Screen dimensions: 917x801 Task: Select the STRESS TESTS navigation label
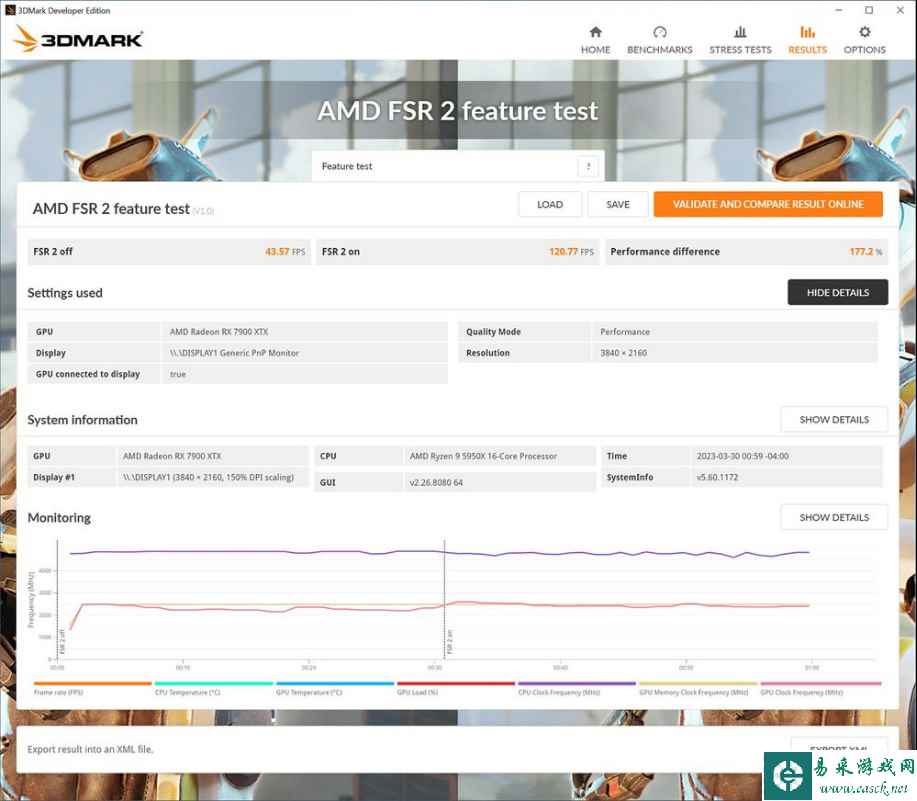click(740, 50)
